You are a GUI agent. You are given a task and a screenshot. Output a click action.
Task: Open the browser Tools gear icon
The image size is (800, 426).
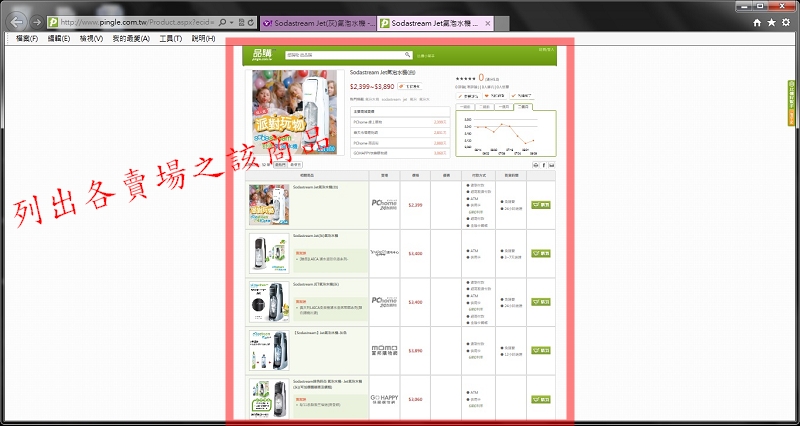(x=786, y=22)
